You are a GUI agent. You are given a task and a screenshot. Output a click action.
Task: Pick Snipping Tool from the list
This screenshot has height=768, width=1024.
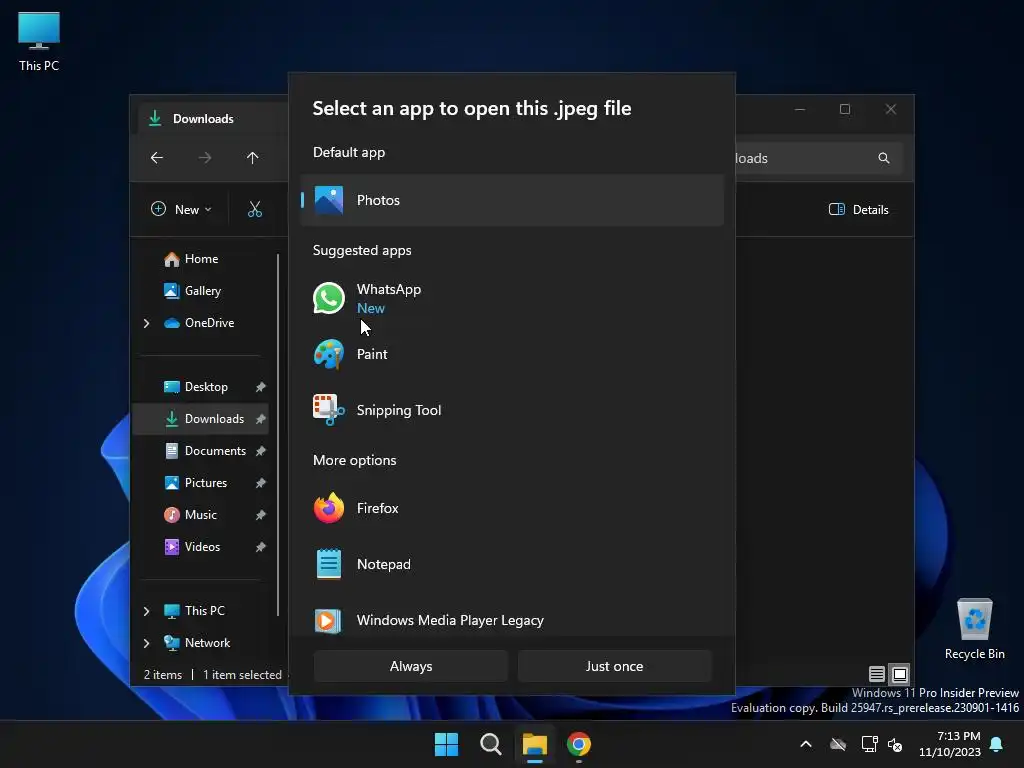(x=512, y=410)
